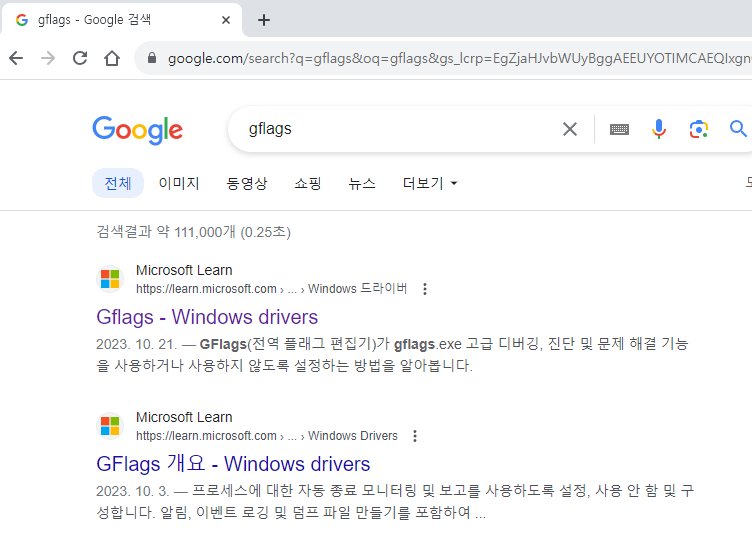Open the GFlags 개요 - Windows drivers link
This screenshot has width=752, height=539.
coord(233,464)
